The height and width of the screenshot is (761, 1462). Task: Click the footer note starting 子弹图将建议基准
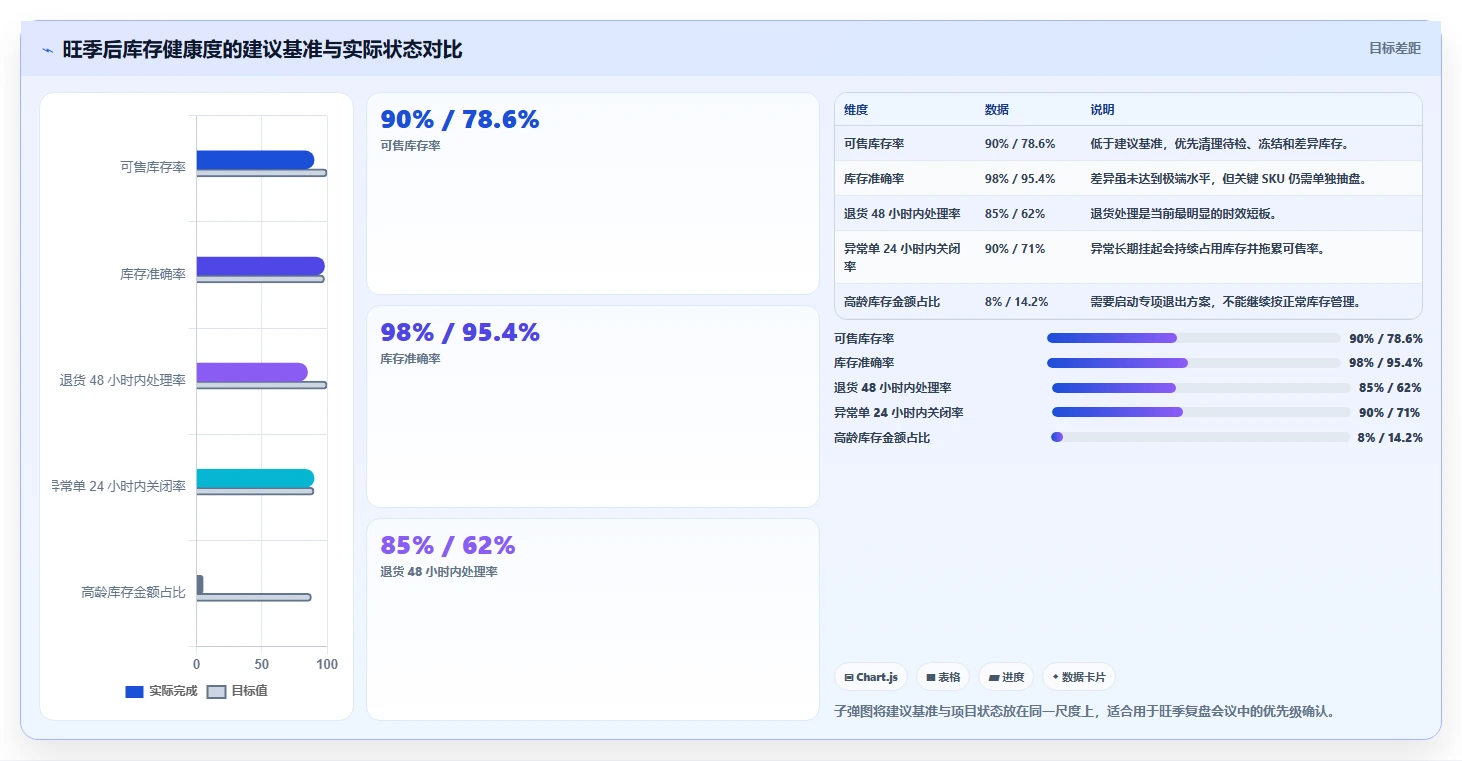pyautogui.click(x=1085, y=712)
